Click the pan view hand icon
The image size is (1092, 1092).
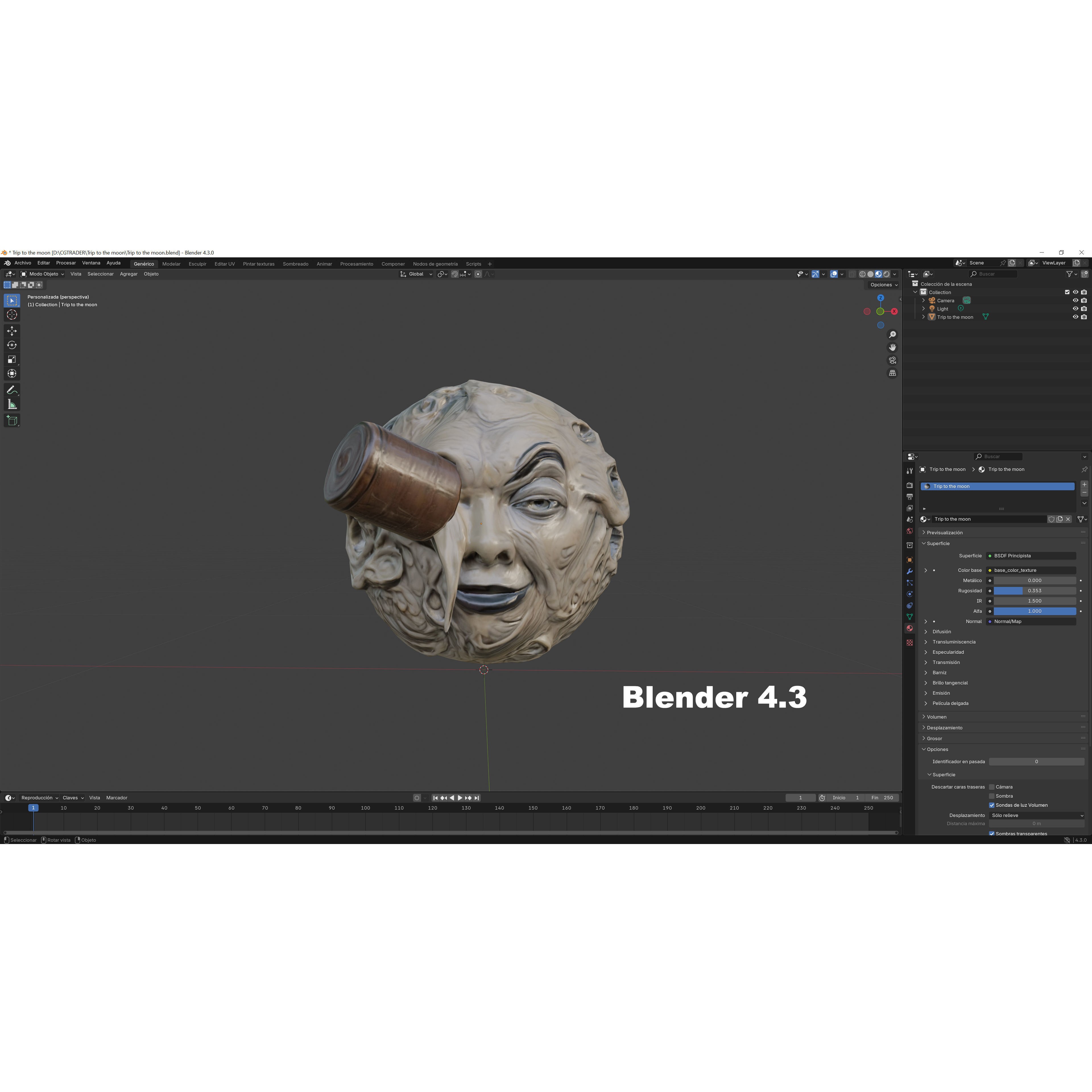click(x=892, y=347)
